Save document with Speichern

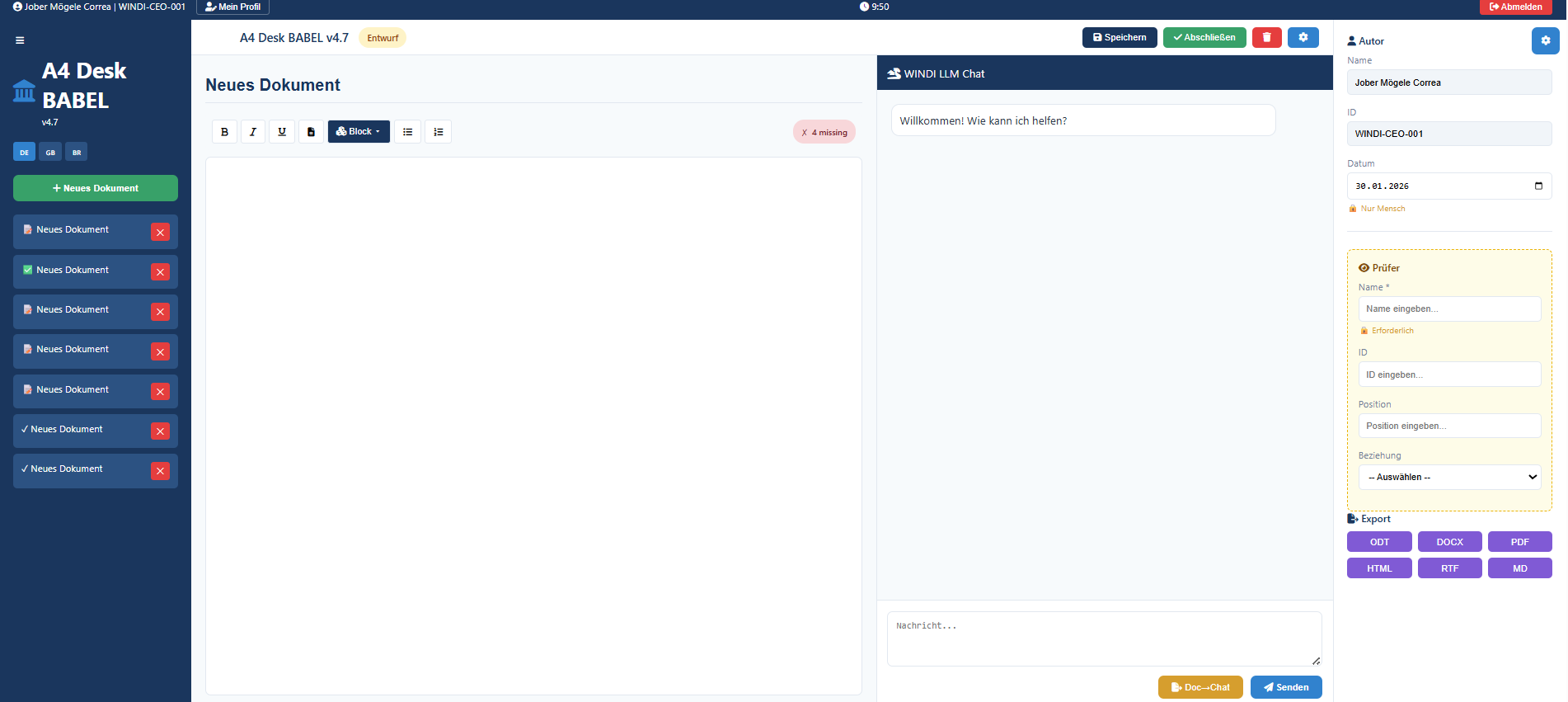(1120, 37)
